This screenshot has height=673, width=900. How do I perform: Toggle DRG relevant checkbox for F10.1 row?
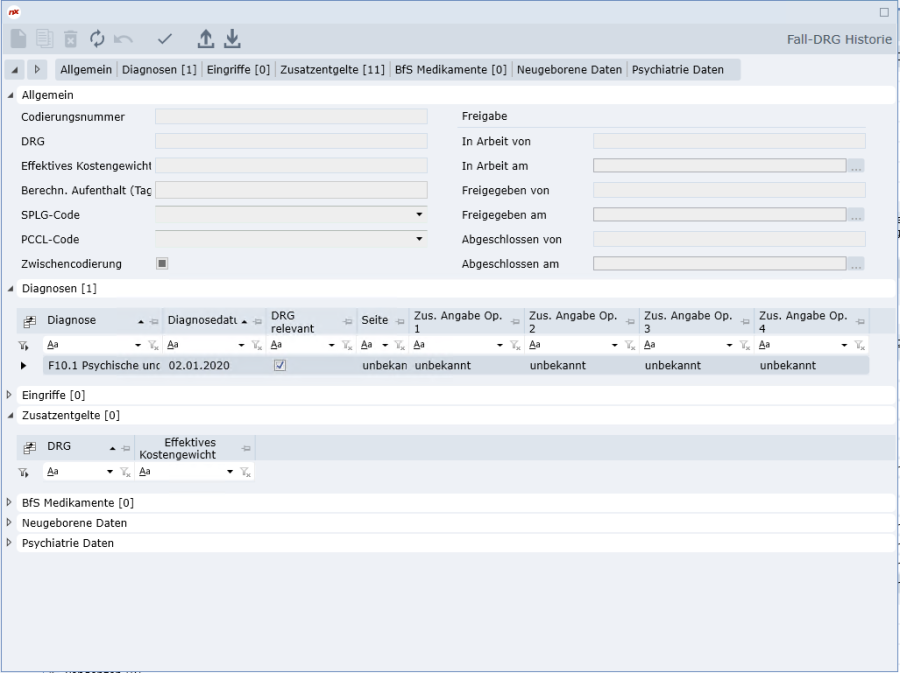(280, 366)
